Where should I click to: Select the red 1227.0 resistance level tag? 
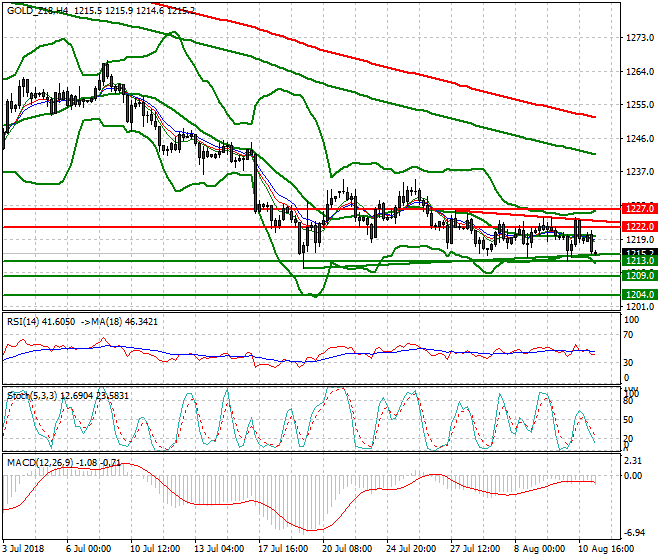coord(640,208)
